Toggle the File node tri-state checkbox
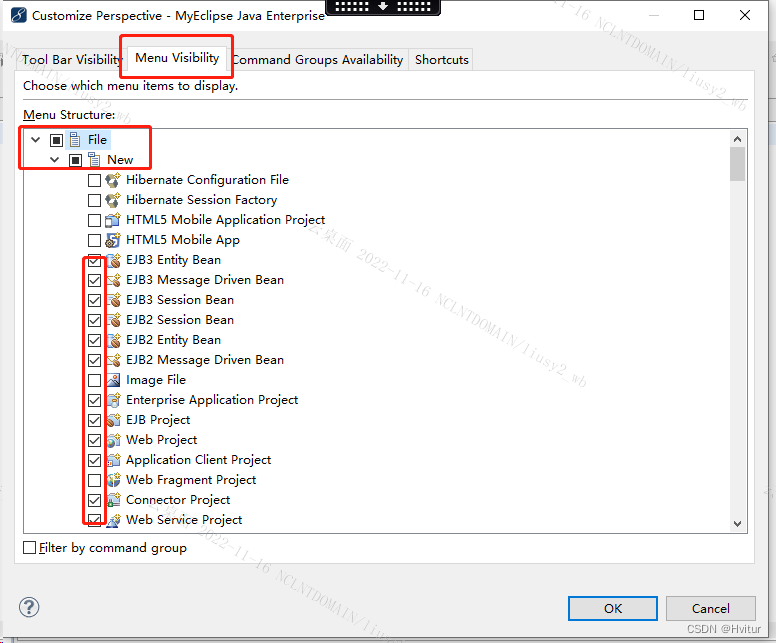 tap(56, 140)
